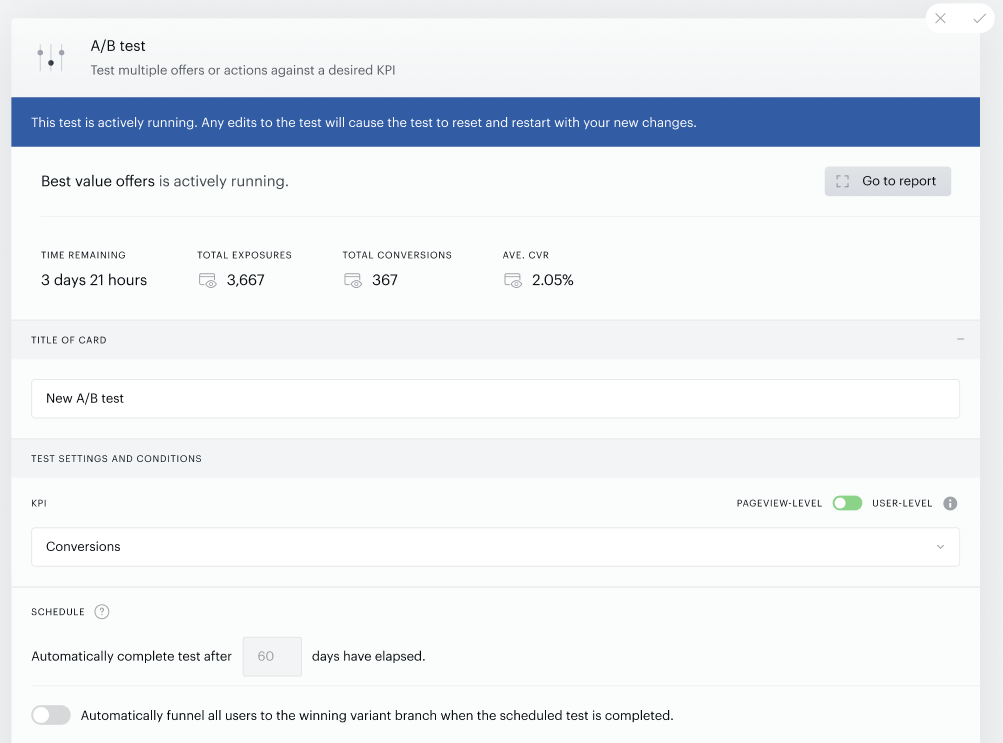Click the Ave. CVR eye icon

coord(513,280)
